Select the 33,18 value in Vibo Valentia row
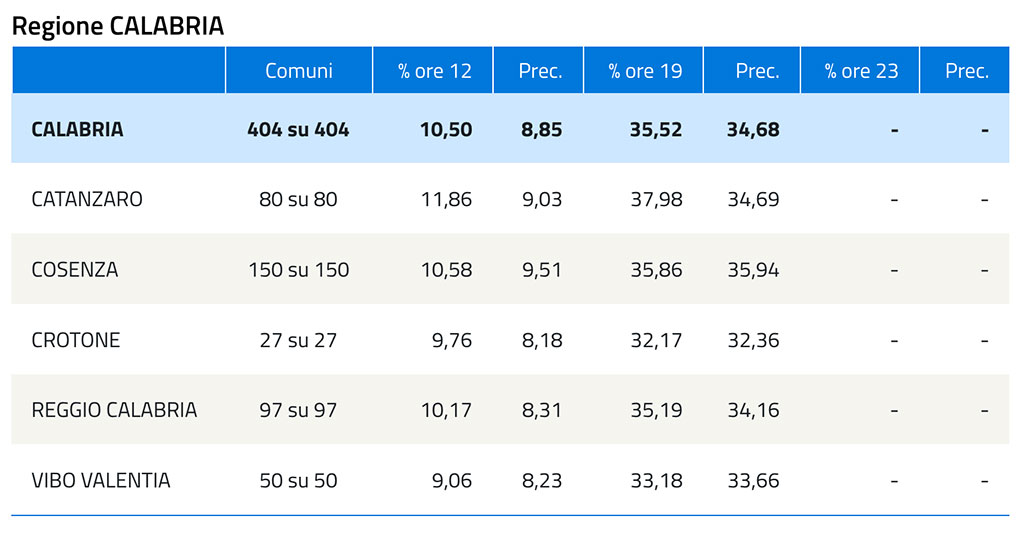Image resolution: width=1024 pixels, height=536 pixels. tap(656, 481)
